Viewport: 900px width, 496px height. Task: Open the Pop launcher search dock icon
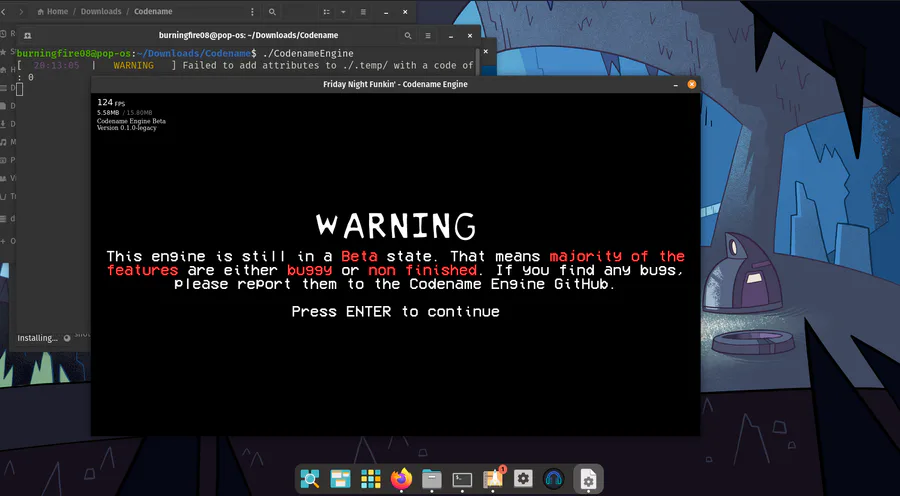coord(310,478)
